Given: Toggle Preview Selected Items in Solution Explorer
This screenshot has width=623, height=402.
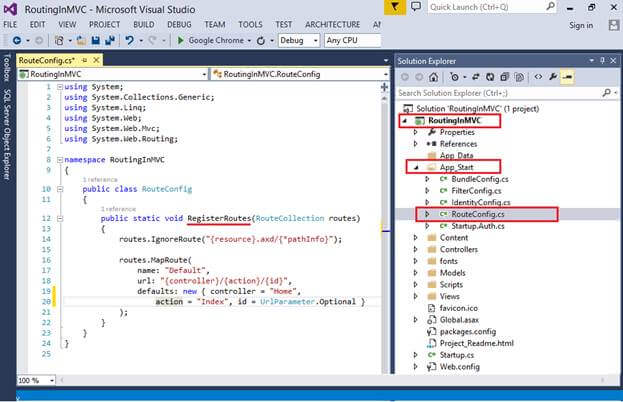Looking at the screenshot, I should point(567,77).
